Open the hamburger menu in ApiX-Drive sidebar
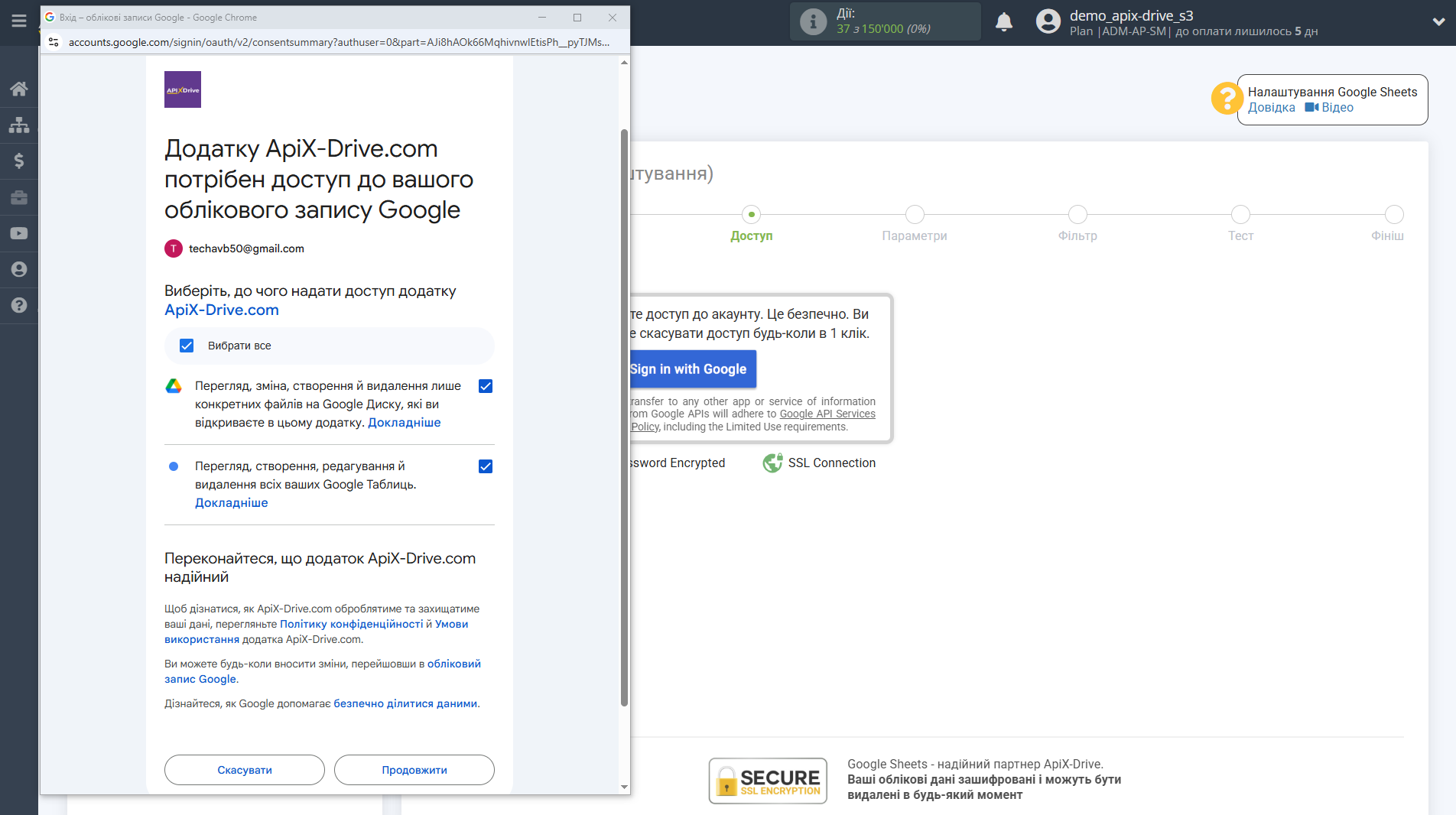 [x=18, y=21]
